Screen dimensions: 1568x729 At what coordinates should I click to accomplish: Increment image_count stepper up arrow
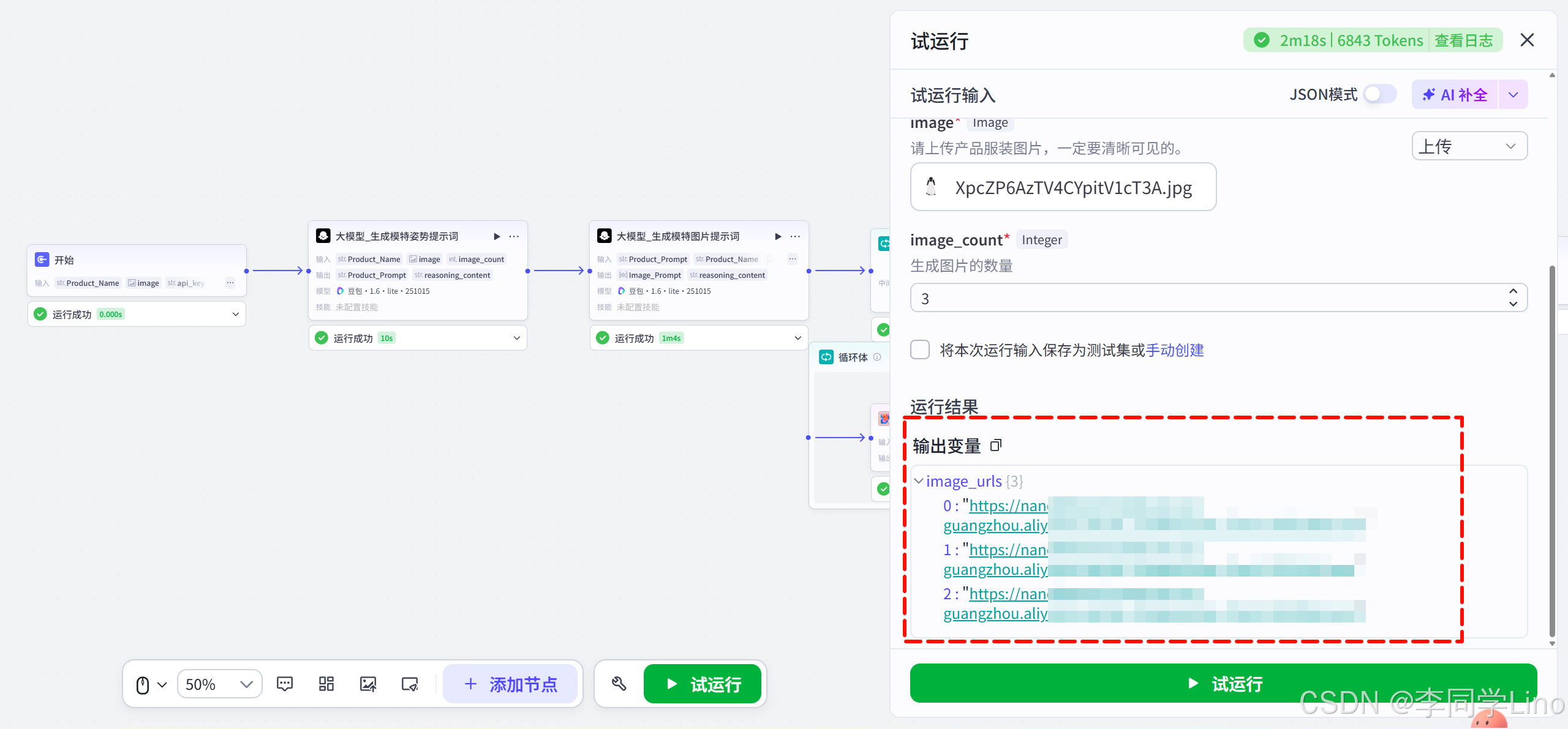(1513, 291)
